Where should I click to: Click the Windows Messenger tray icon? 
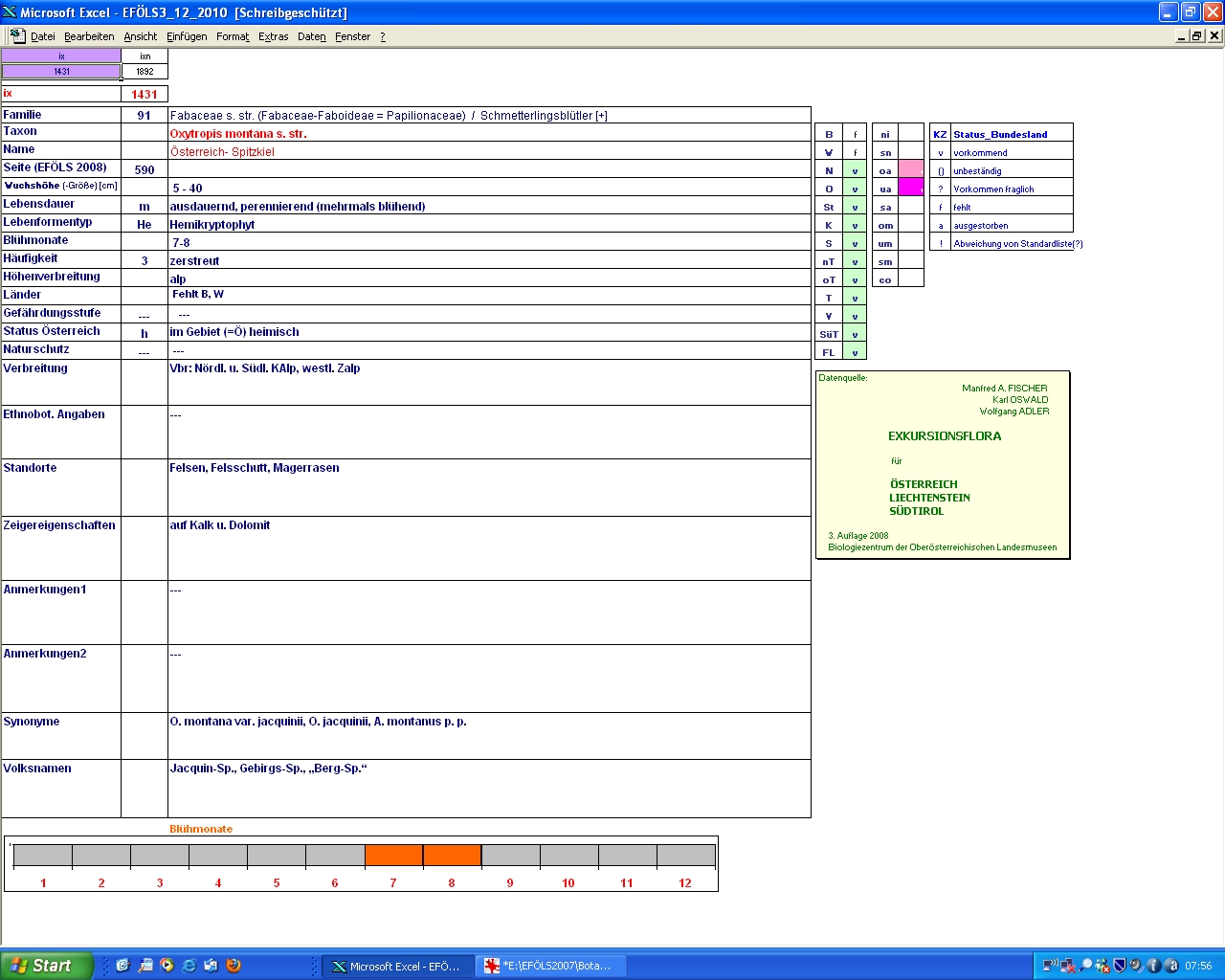tap(1102, 966)
